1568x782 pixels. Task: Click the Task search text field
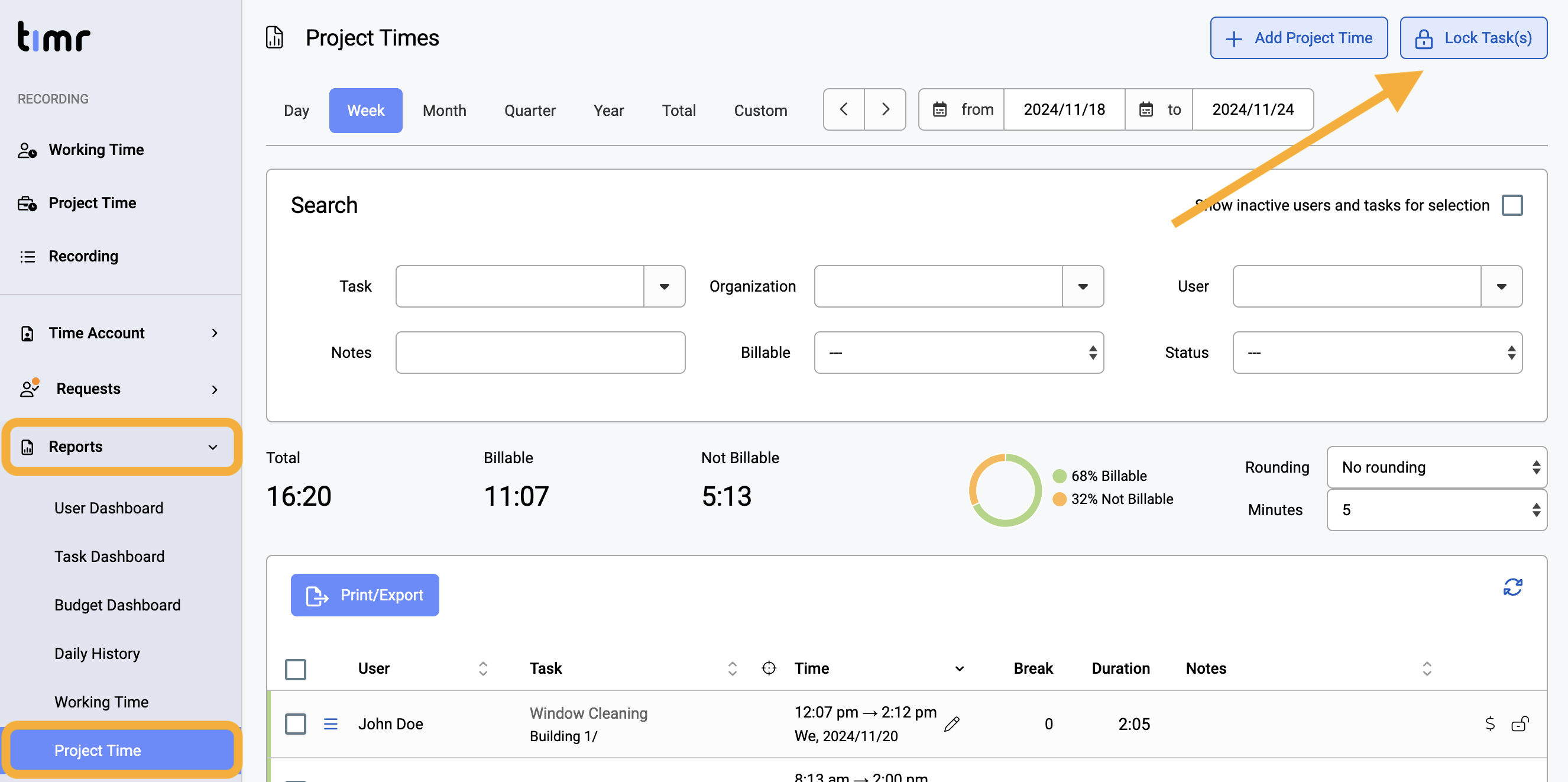pyautogui.click(x=520, y=286)
